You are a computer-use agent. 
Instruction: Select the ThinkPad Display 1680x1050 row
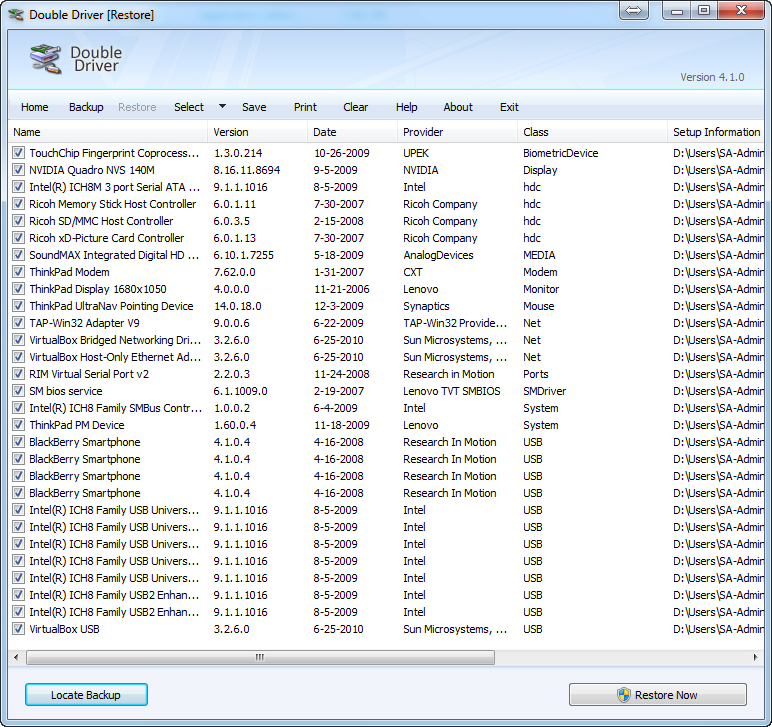tap(386, 289)
